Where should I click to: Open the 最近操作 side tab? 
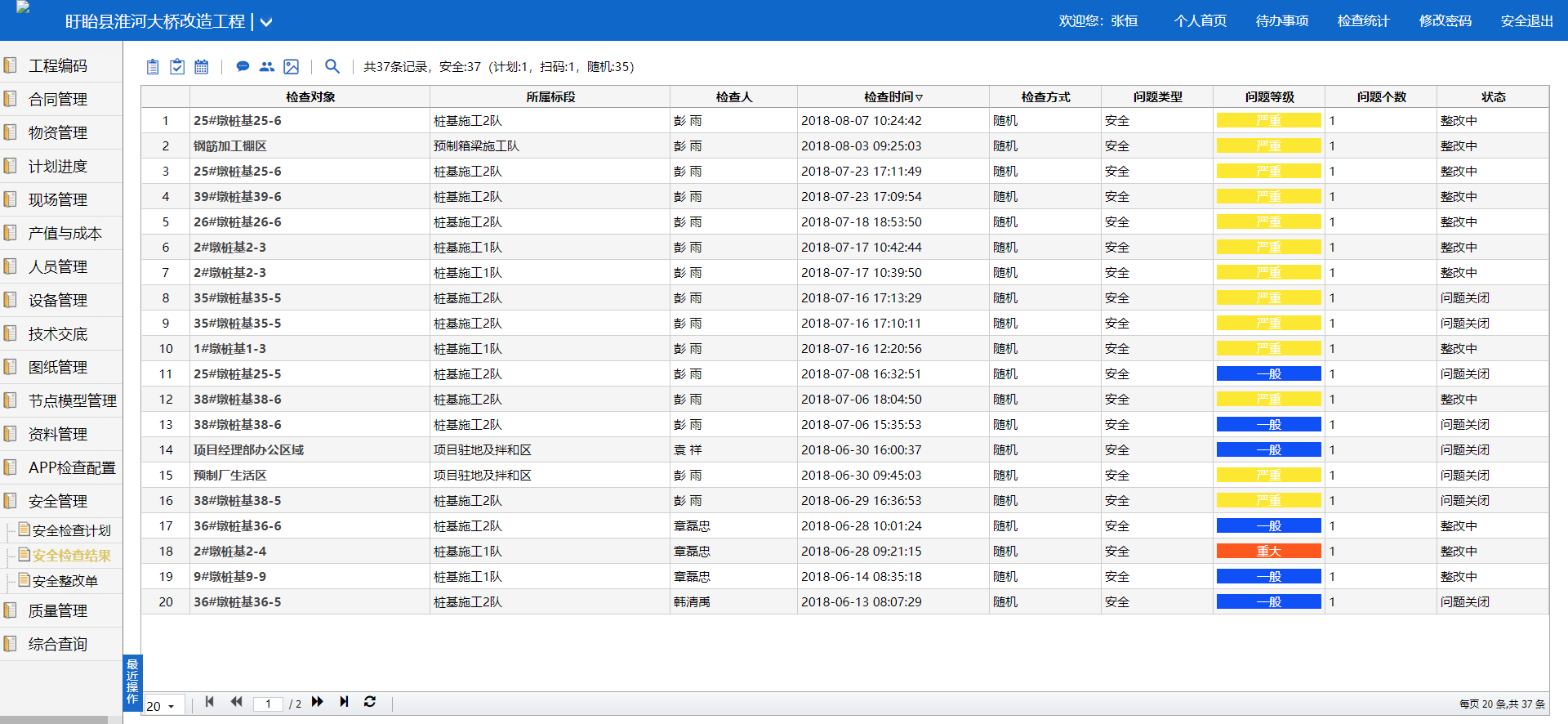coord(132,682)
